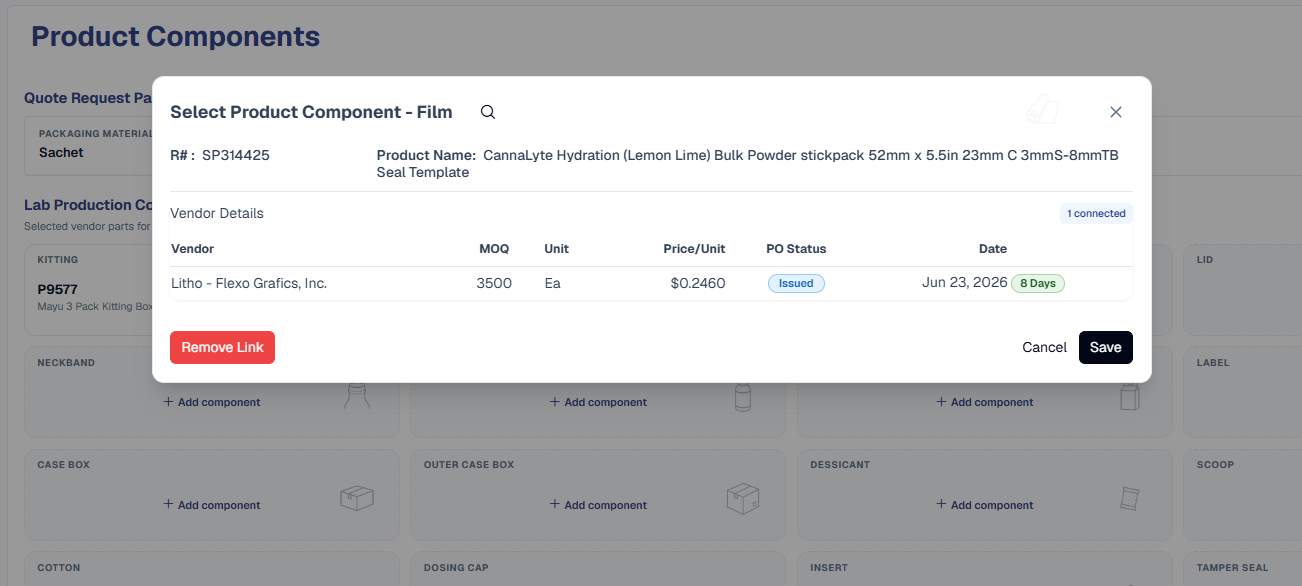
Task: Click the Date column header
Action: pos(992,248)
